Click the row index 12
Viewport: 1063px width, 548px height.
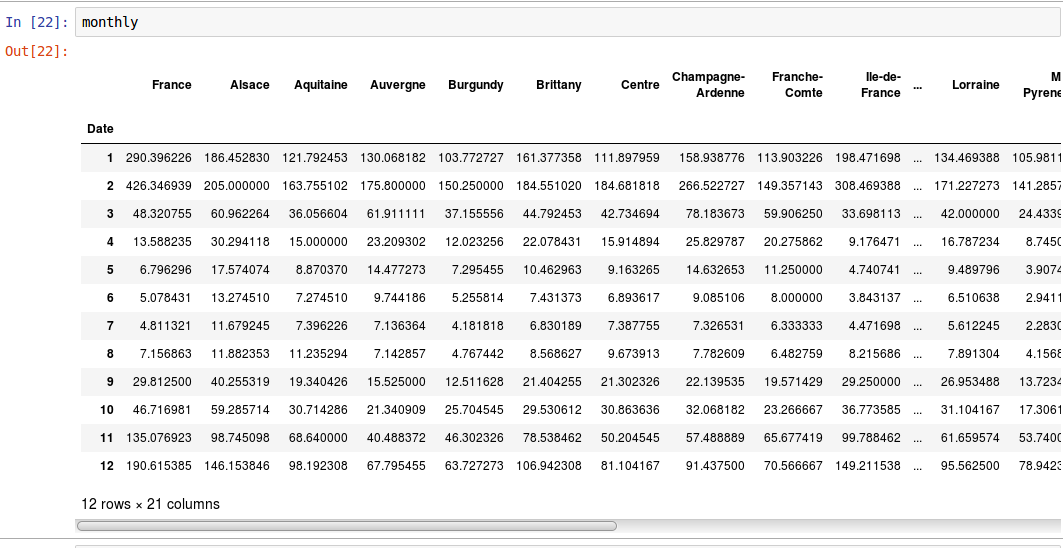coord(107,466)
